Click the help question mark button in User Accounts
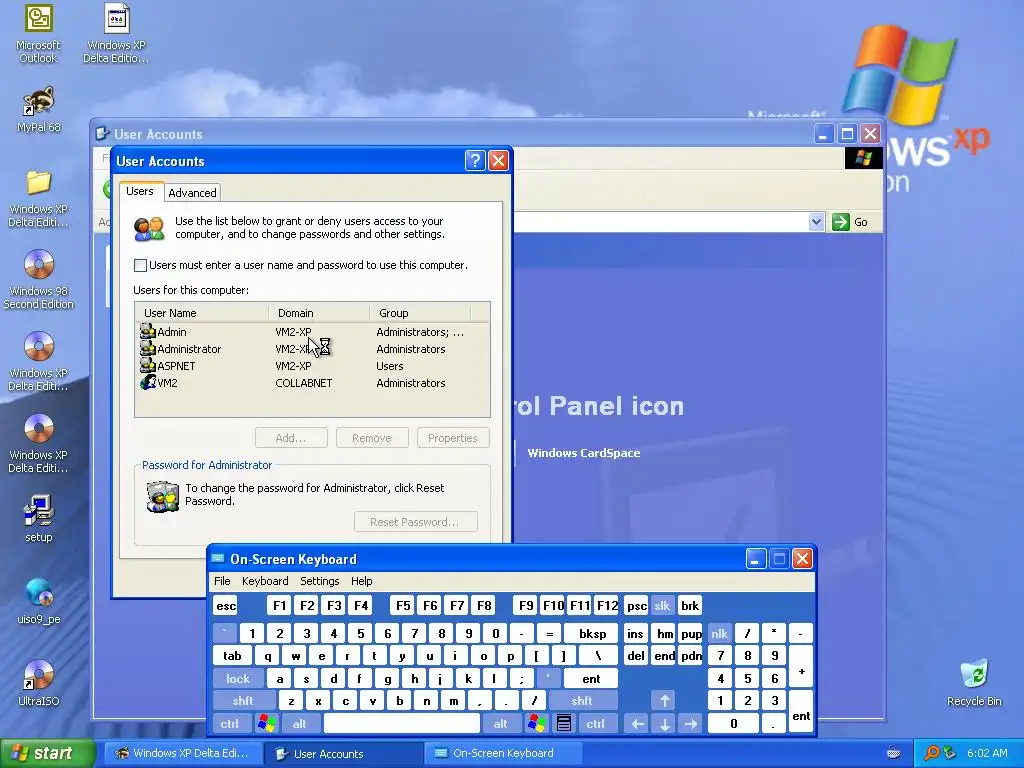This screenshot has width=1024, height=768. click(x=475, y=161)
